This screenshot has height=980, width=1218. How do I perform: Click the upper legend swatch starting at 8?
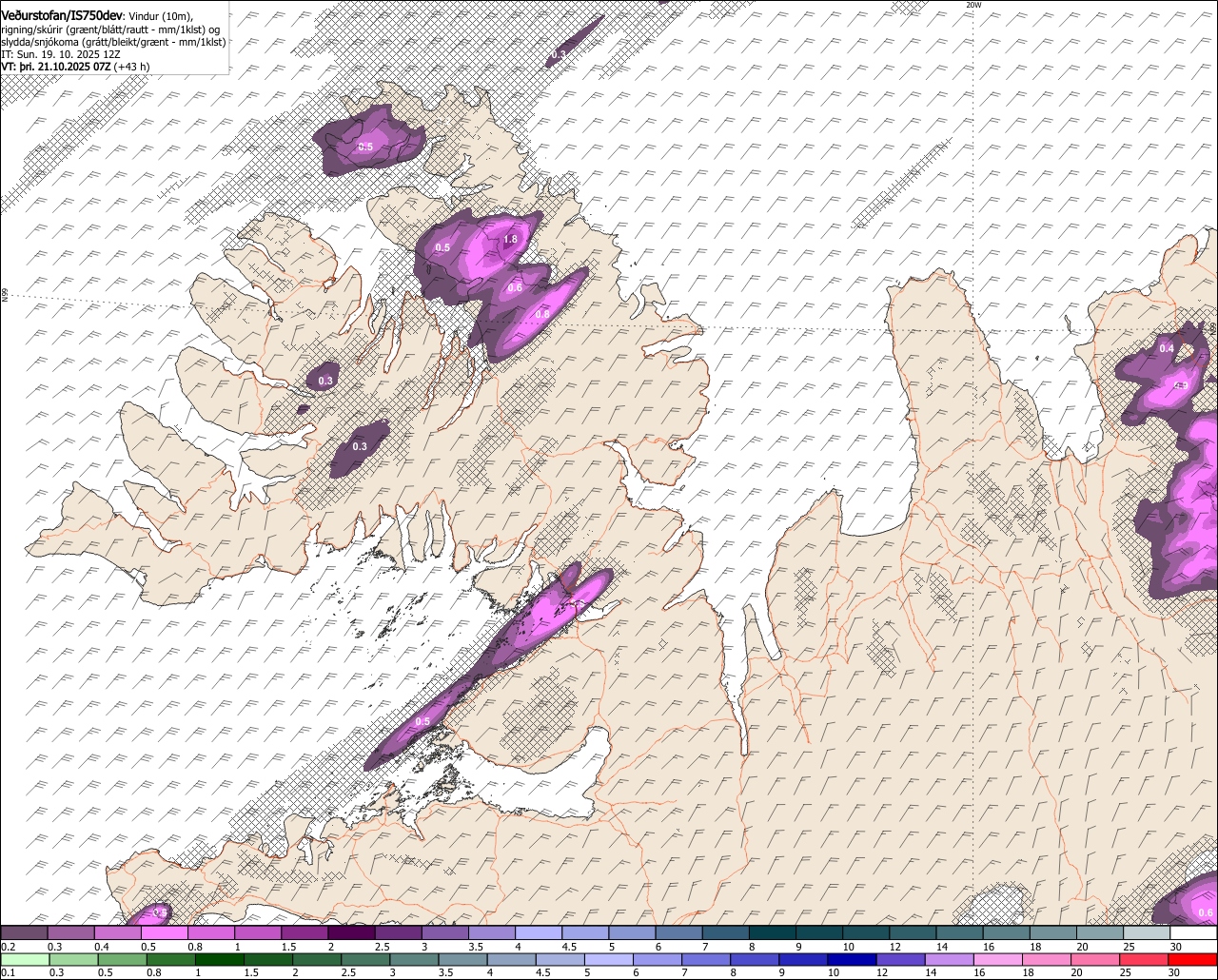pos(772,932)
